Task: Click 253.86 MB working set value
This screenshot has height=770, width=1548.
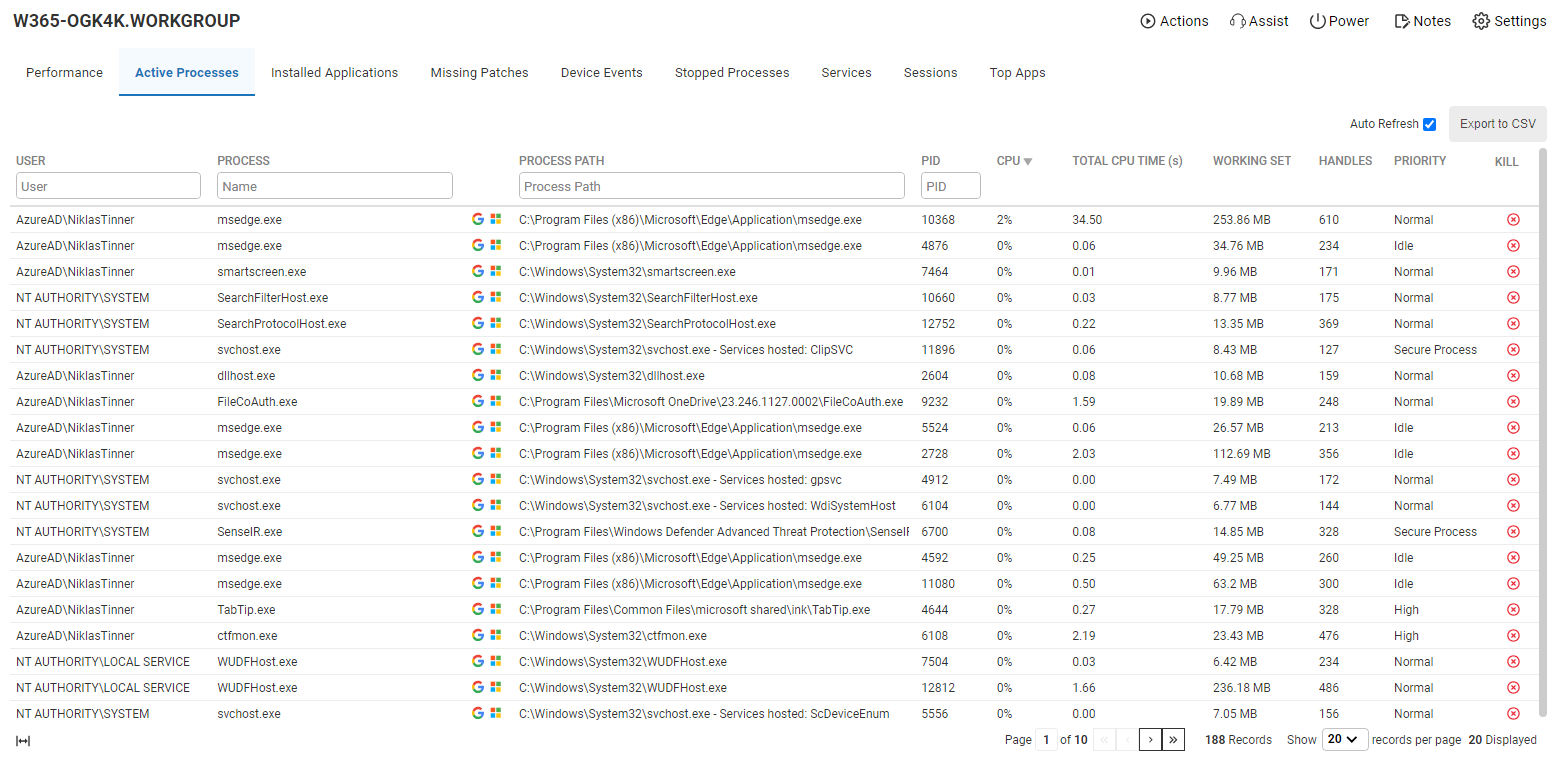Action: tap(1241, 220)
